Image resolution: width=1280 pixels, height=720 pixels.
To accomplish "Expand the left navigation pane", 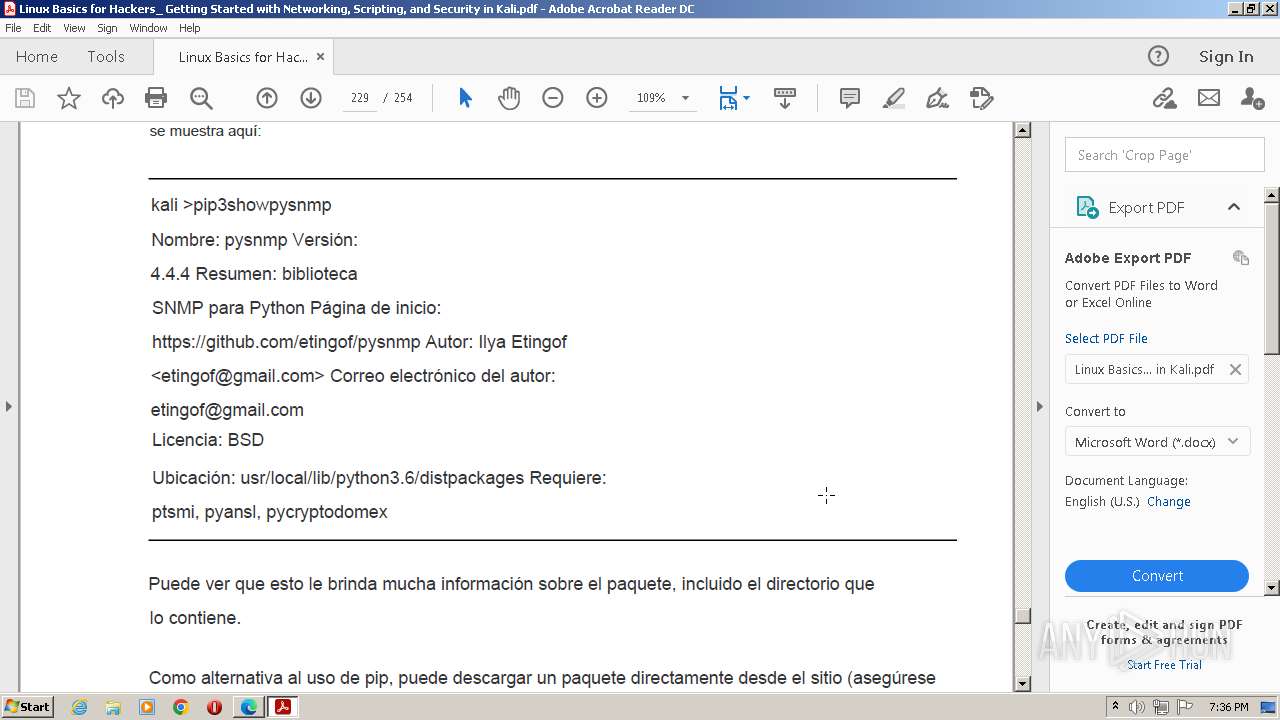I will [x=8, y=406].
